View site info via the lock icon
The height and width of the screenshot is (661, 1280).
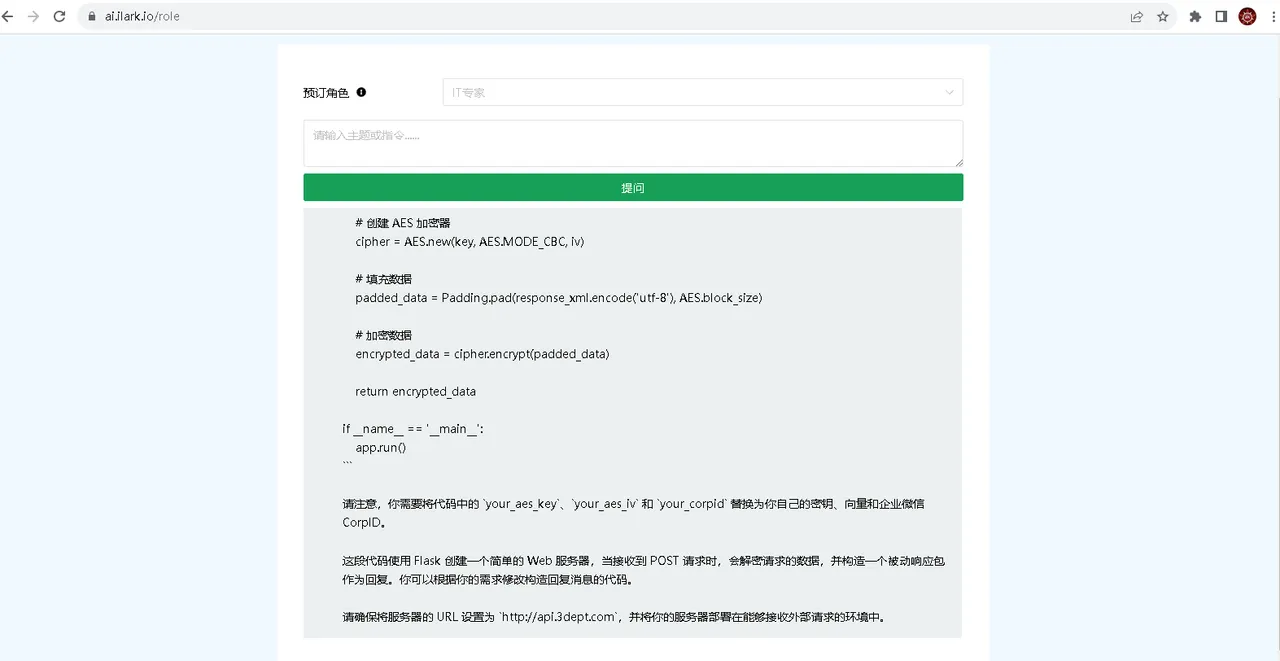pos(92,16)
